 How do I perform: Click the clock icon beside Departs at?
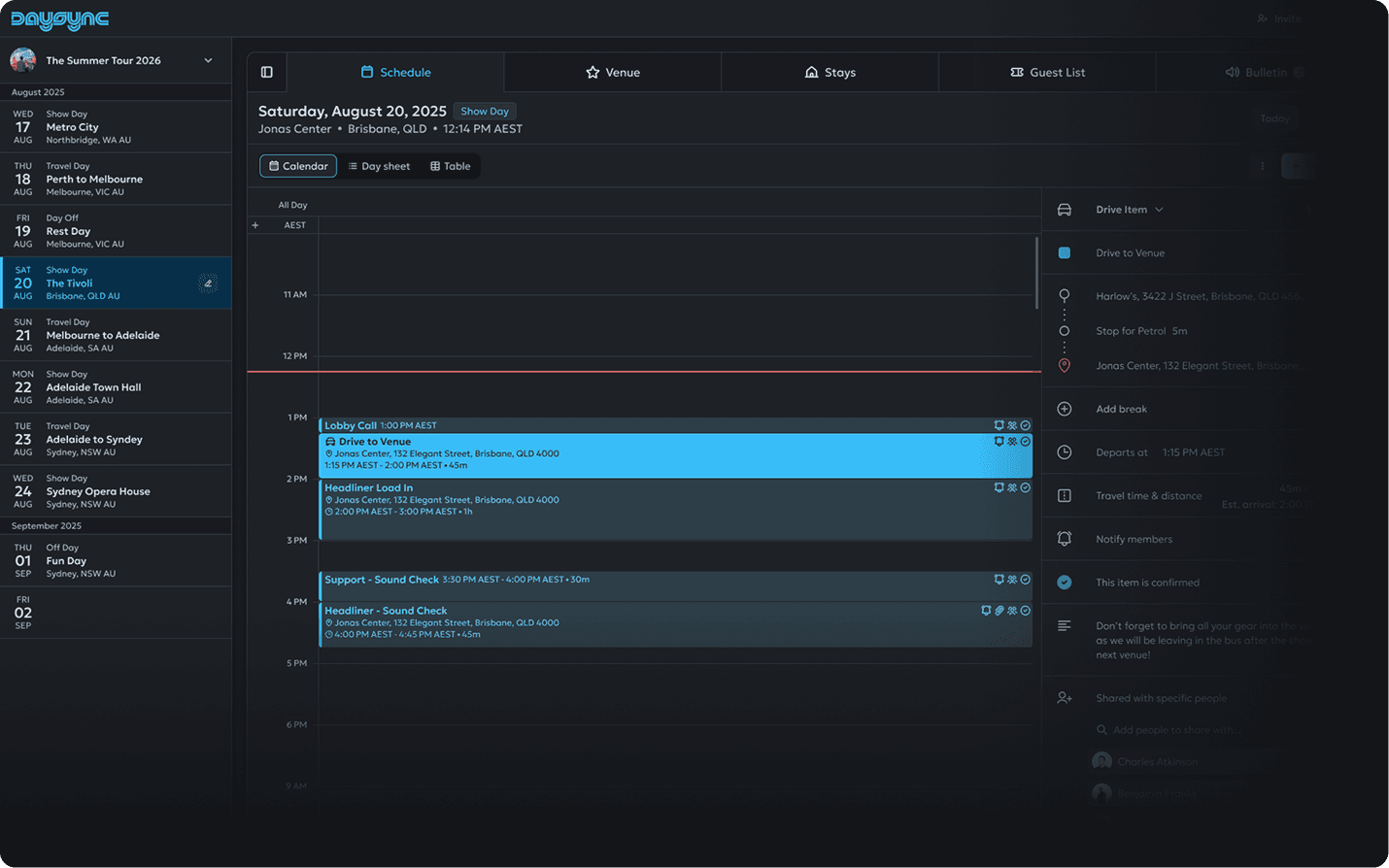1065,451
